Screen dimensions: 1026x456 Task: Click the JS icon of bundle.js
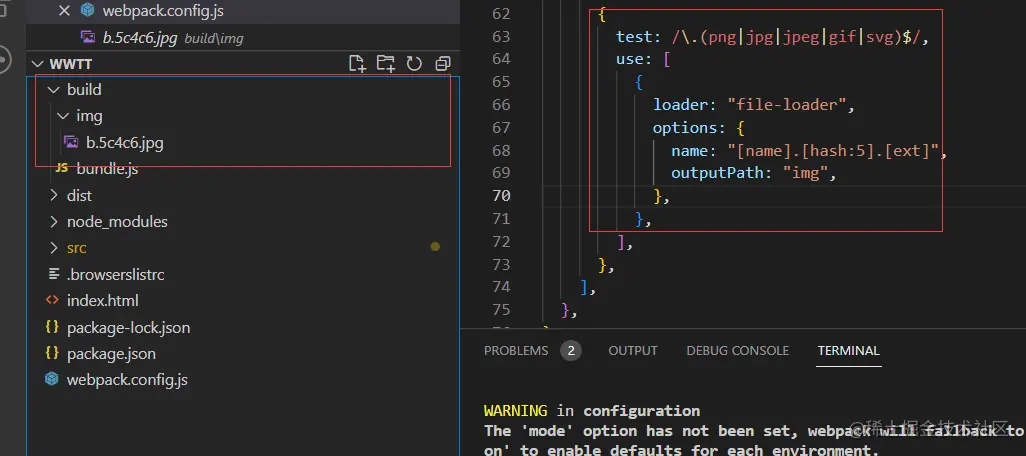(x=62, y=168)
